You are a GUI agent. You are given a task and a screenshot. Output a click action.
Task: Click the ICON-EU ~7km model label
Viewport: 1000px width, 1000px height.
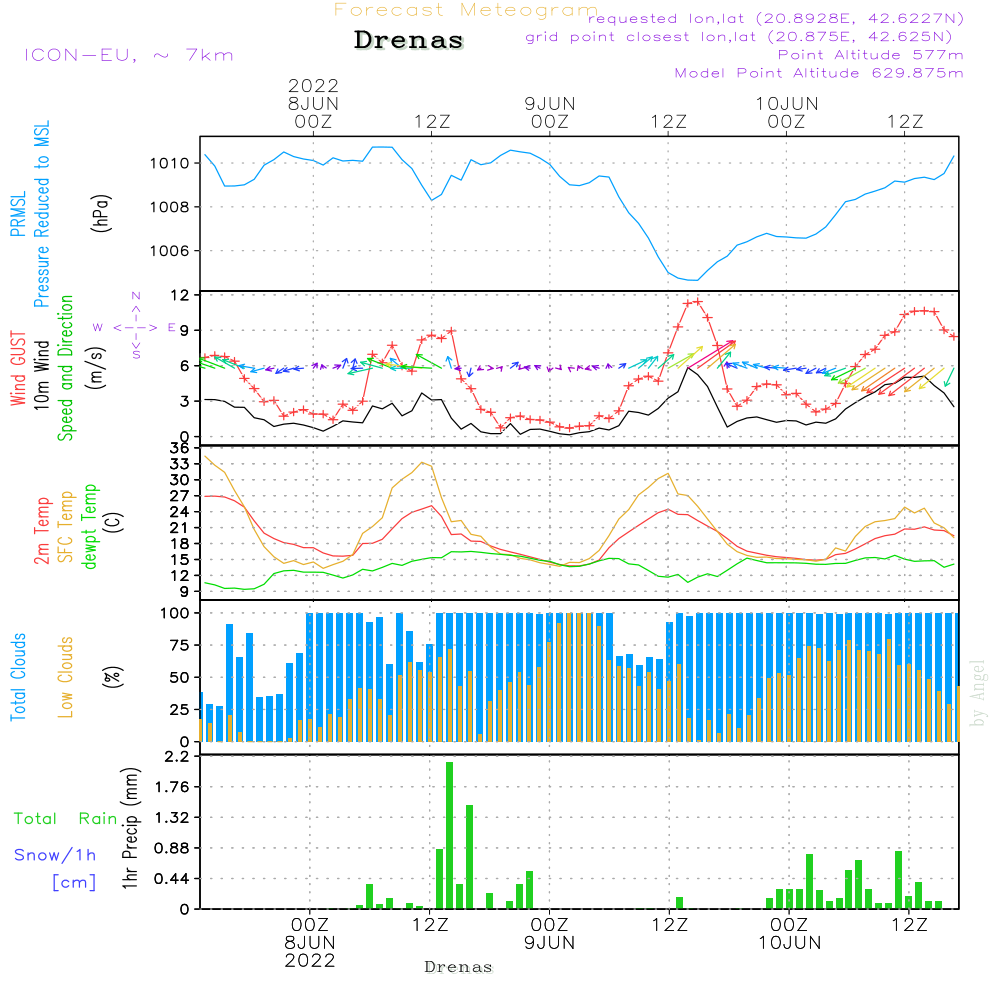[129, 55]
